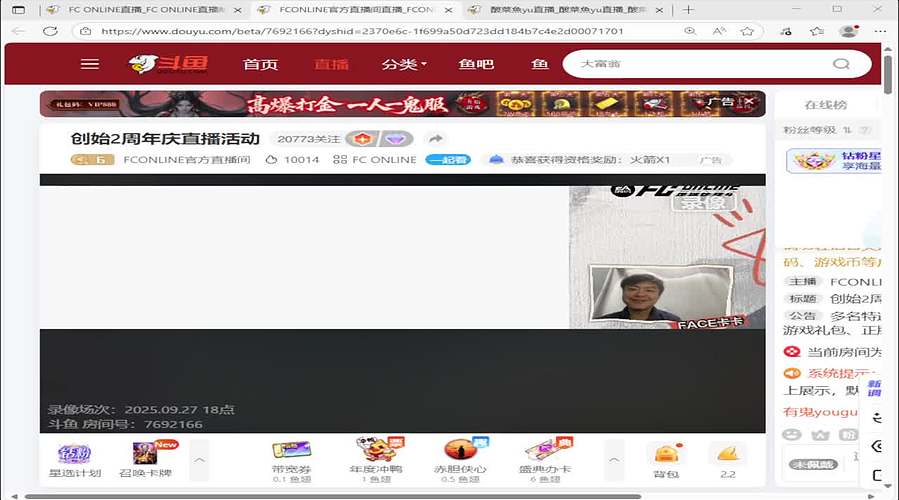Sort by 粉丝等级 arrows

click(x=847, y=130)
